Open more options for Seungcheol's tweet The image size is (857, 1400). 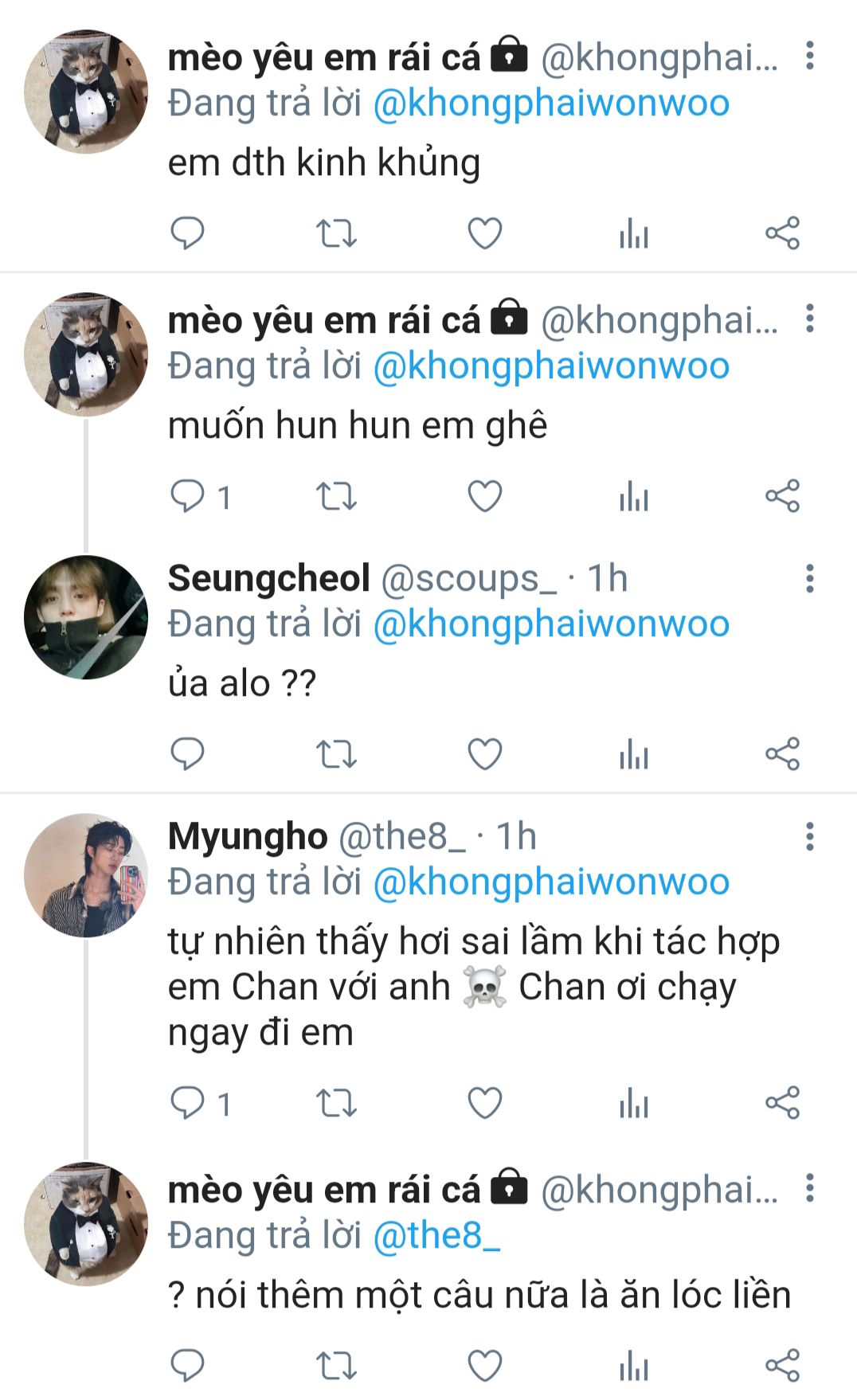click(x=809, y=578)
